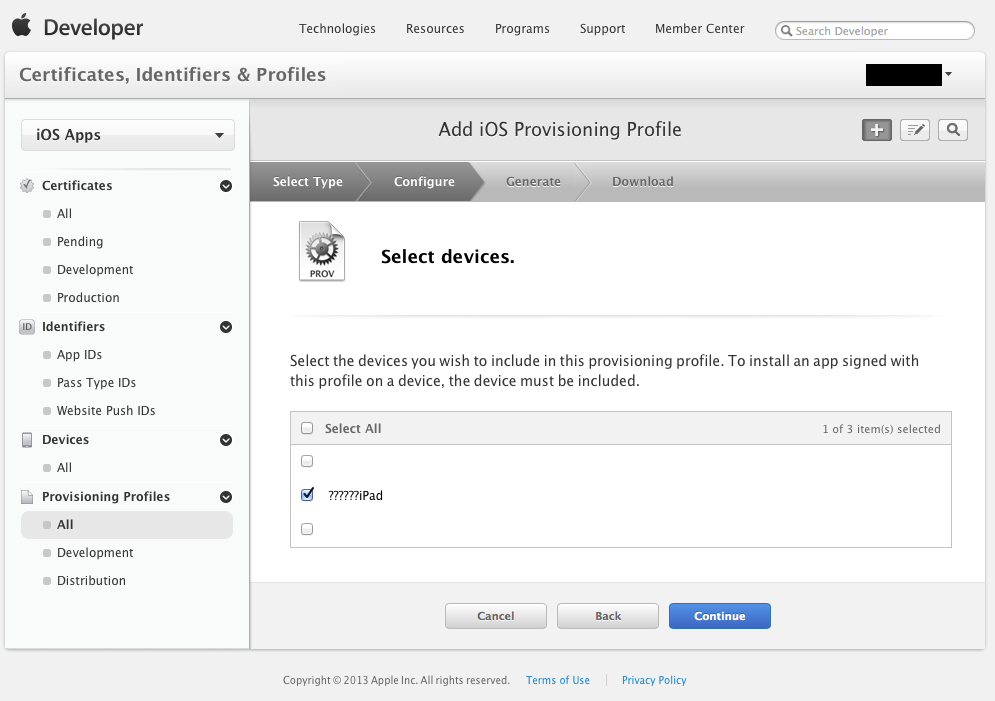
Task: Click the Cancel button
Action: (496, 616)
